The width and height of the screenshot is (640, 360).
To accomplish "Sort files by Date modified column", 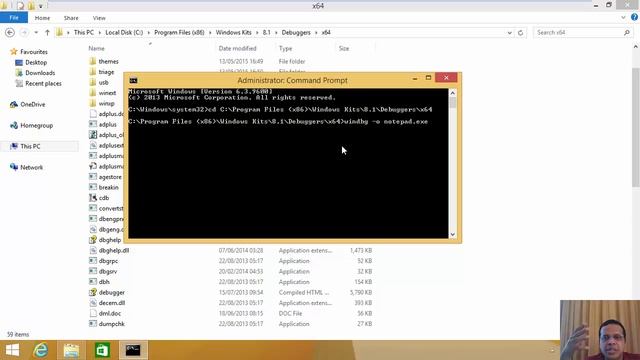I will 238,48.
